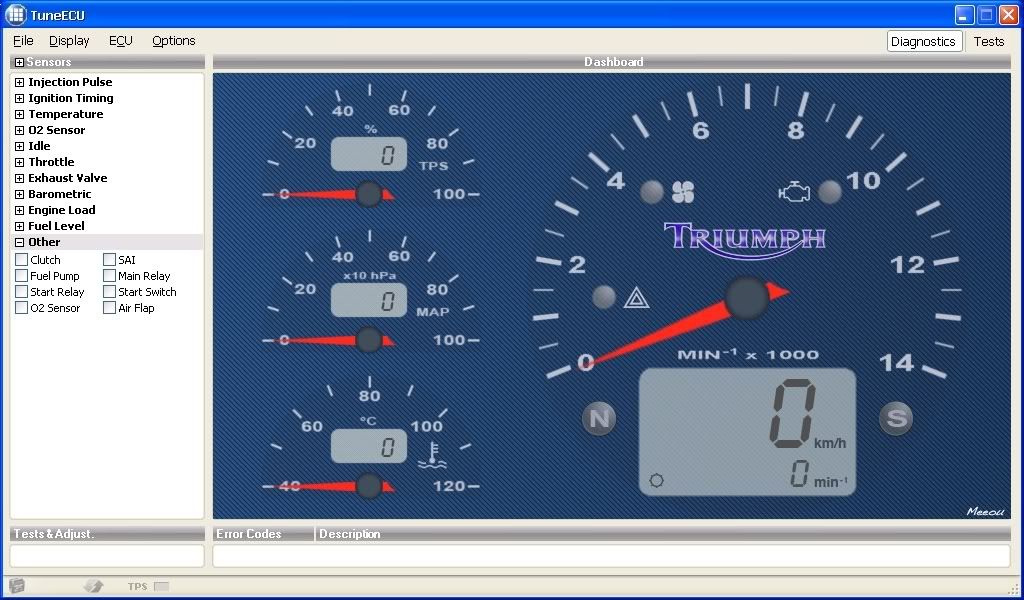The width and height of the screenshot is (1024, 600).
Task: Check the Start Switch checkbox
Action: [x=110, y=292]
